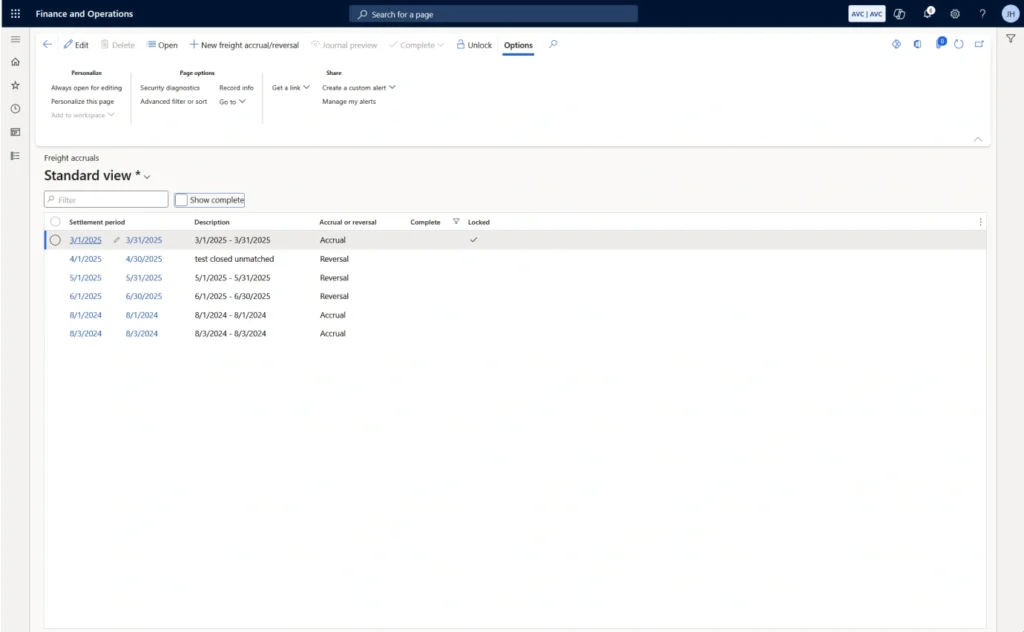The width and height of the screenshot is (1024, 632).
Task: Open the Modules list icon in the sidebar
Action: (x=15, y=155)
